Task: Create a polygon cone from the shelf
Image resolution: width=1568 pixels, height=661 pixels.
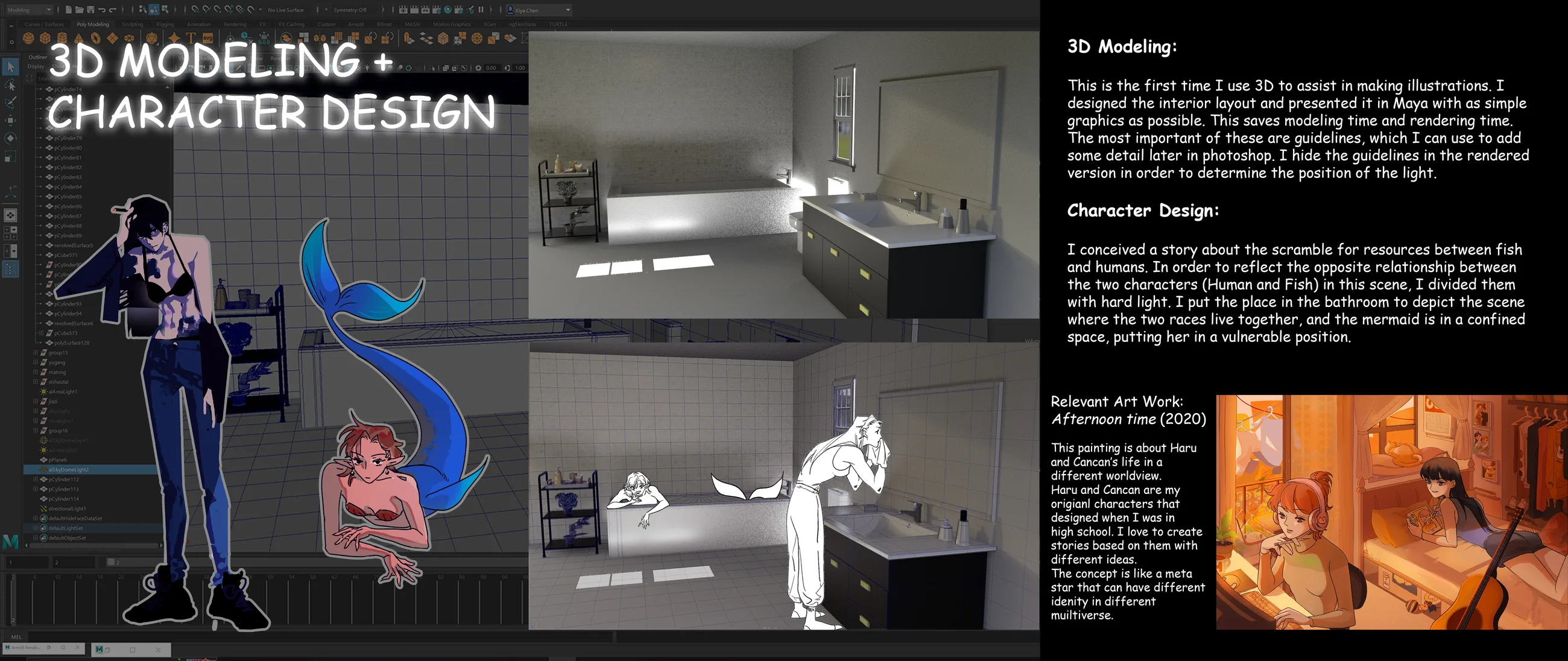Action: (78, 38)
